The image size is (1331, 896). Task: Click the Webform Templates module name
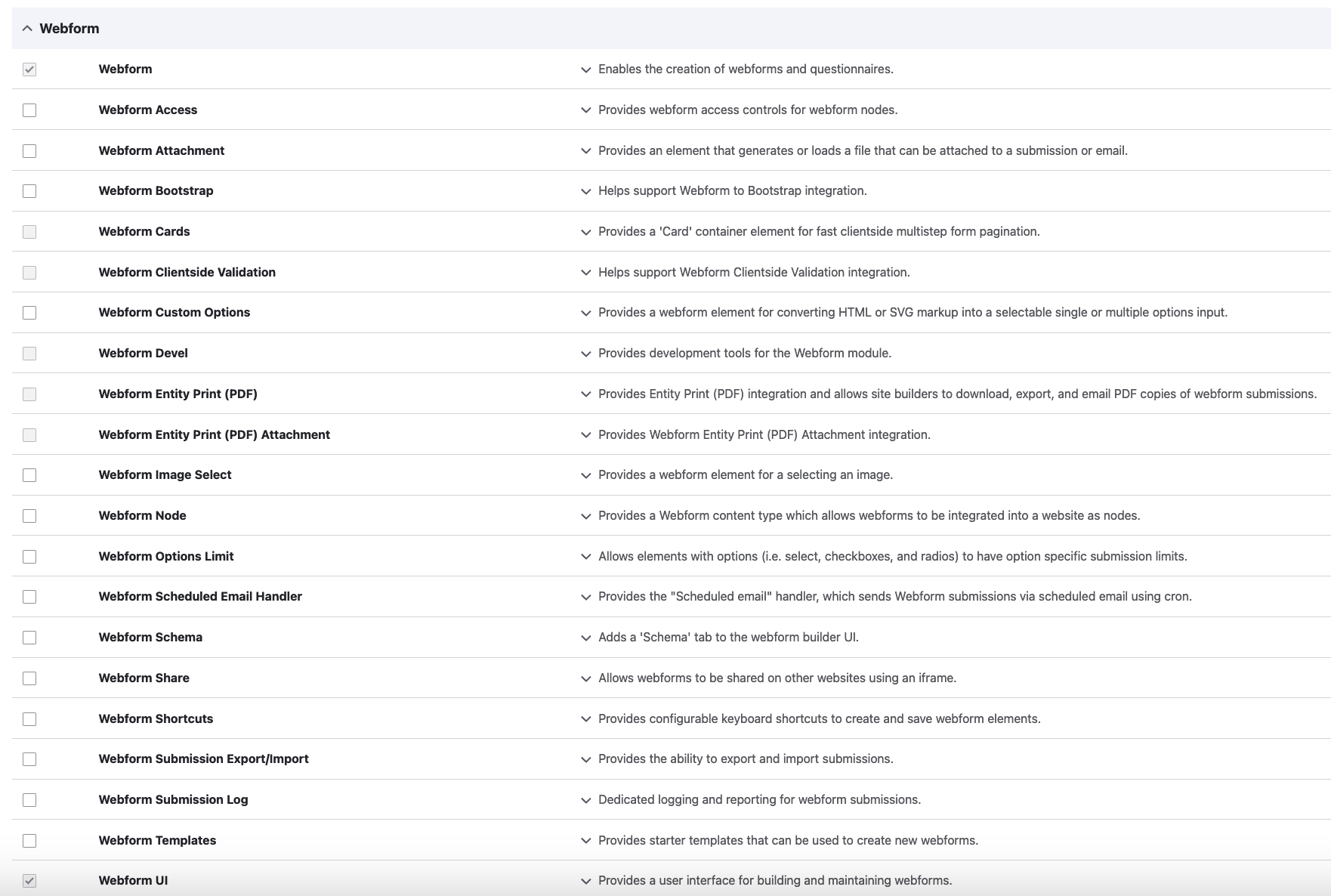click(x=158, y=841)
